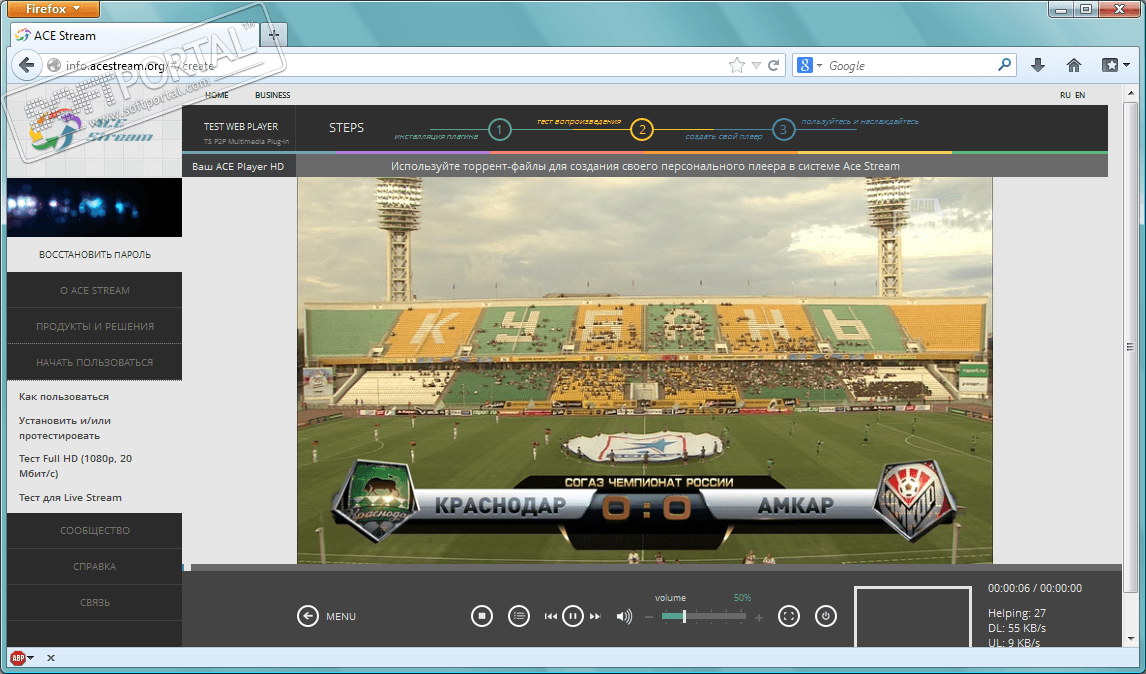Open the URL history dropdown arrow
This screenshot has height=674, width=1146.
coord(756,65)
